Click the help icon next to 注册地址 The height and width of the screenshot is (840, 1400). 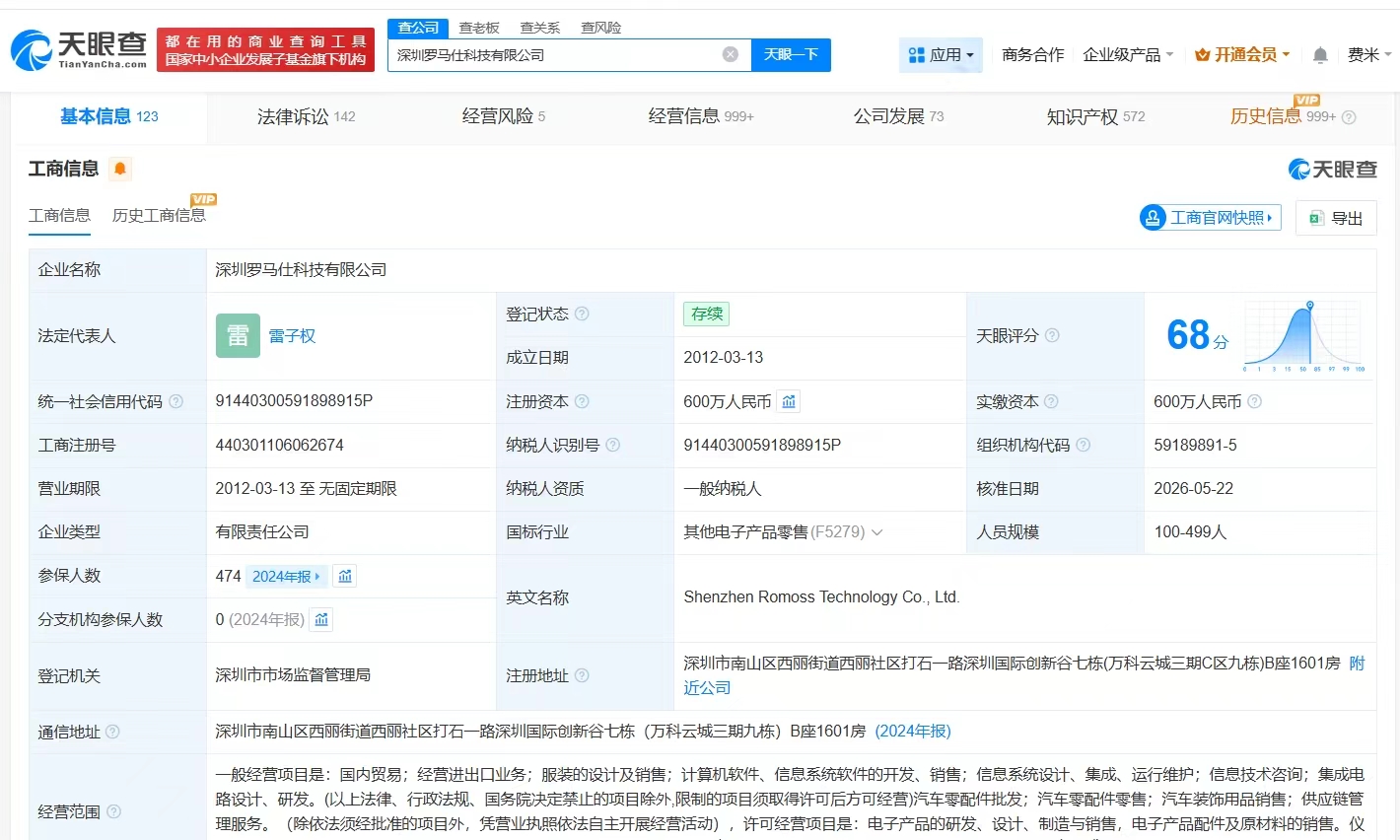[582, 675]
